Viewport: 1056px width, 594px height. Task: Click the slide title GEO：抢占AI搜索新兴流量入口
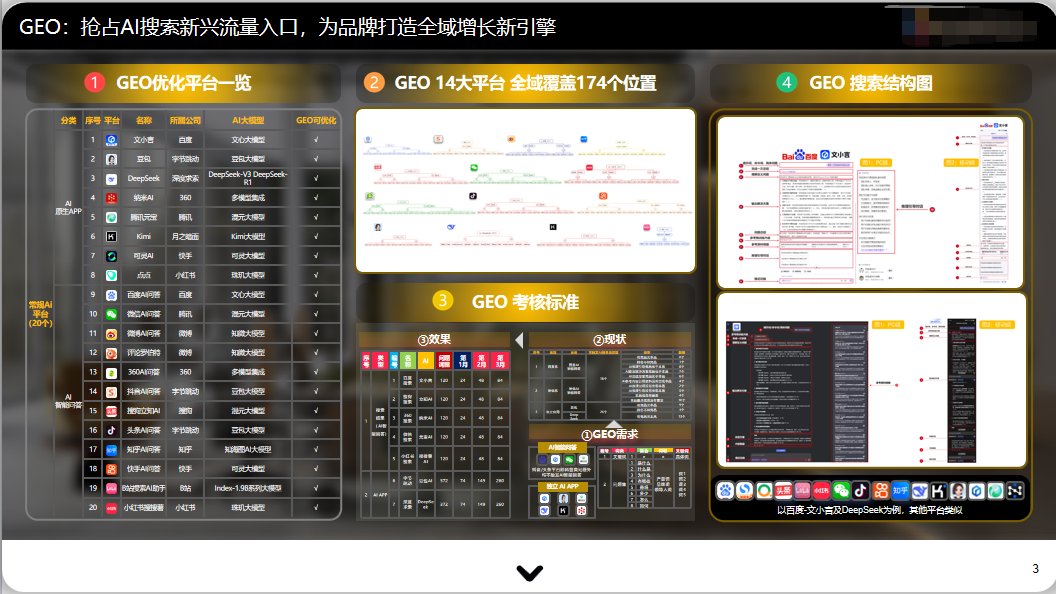(287, 27)
